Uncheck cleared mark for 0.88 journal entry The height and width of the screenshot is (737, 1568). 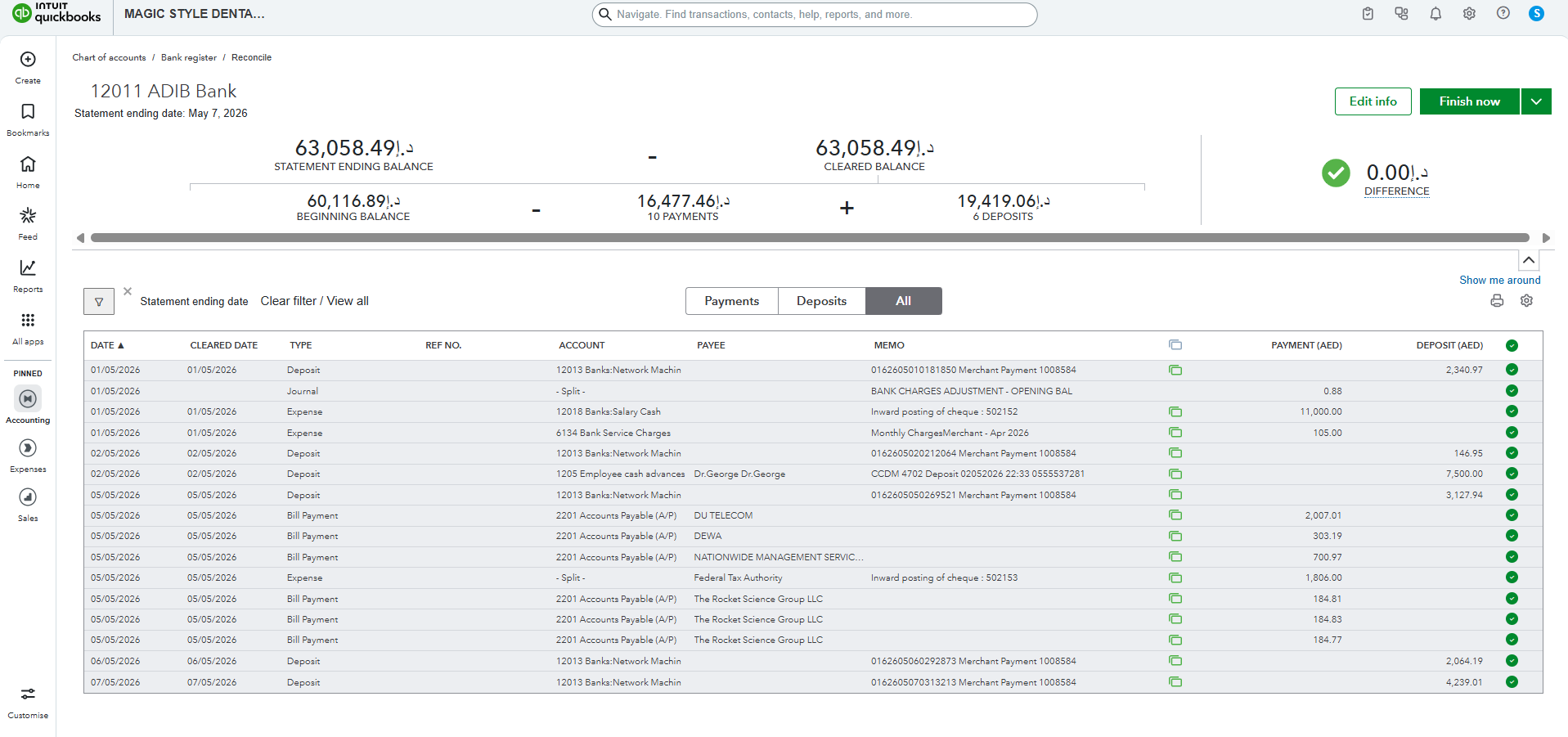[1512, 391]
